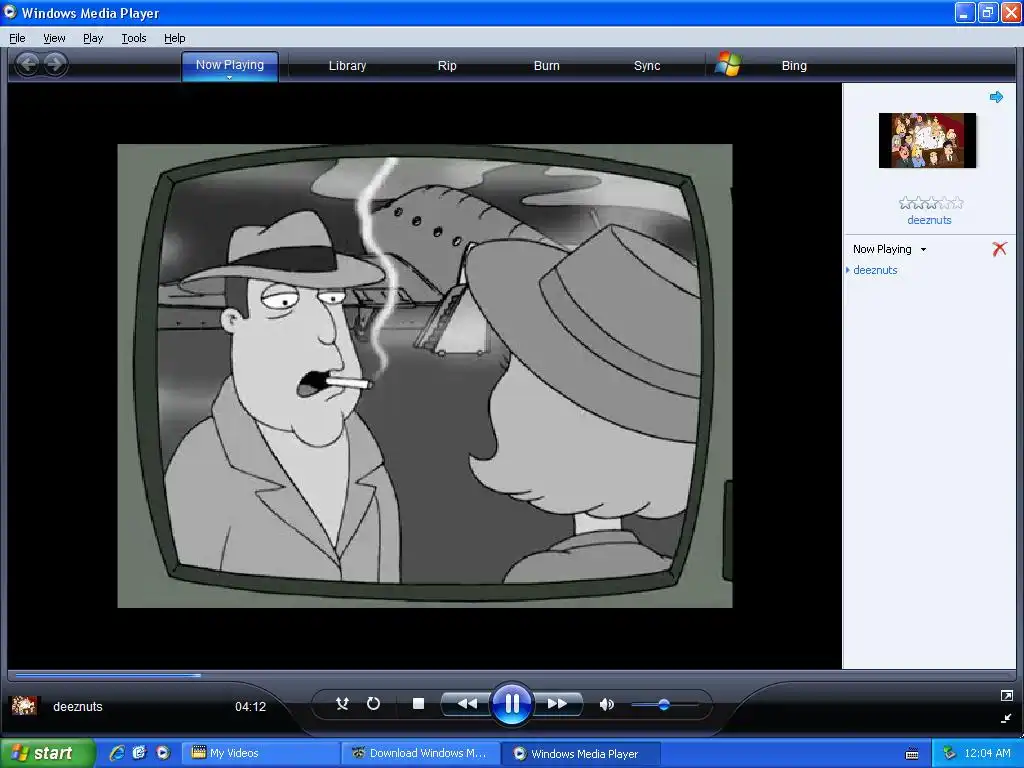Screen dimensions: 1024x768
Task: Click the Back navigation arrow
Action: (x=27, y=64)
